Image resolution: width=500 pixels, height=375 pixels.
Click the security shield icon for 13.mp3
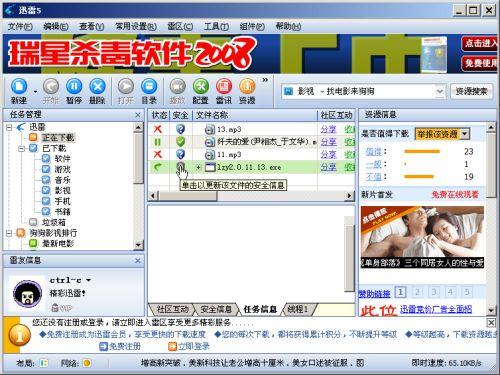[180, 129]
